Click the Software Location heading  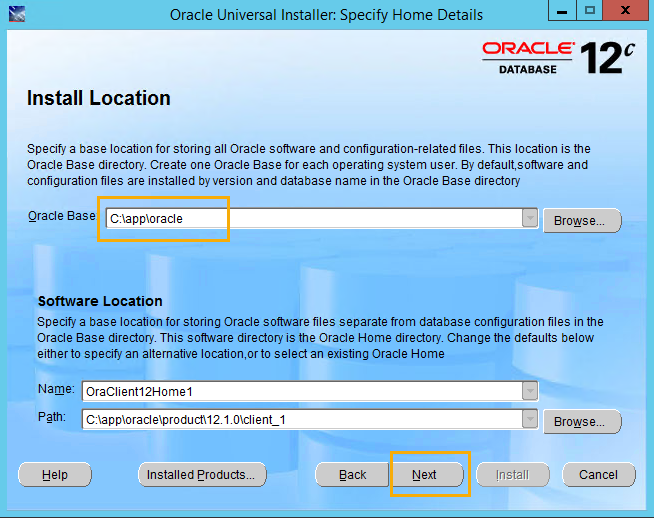100,301
